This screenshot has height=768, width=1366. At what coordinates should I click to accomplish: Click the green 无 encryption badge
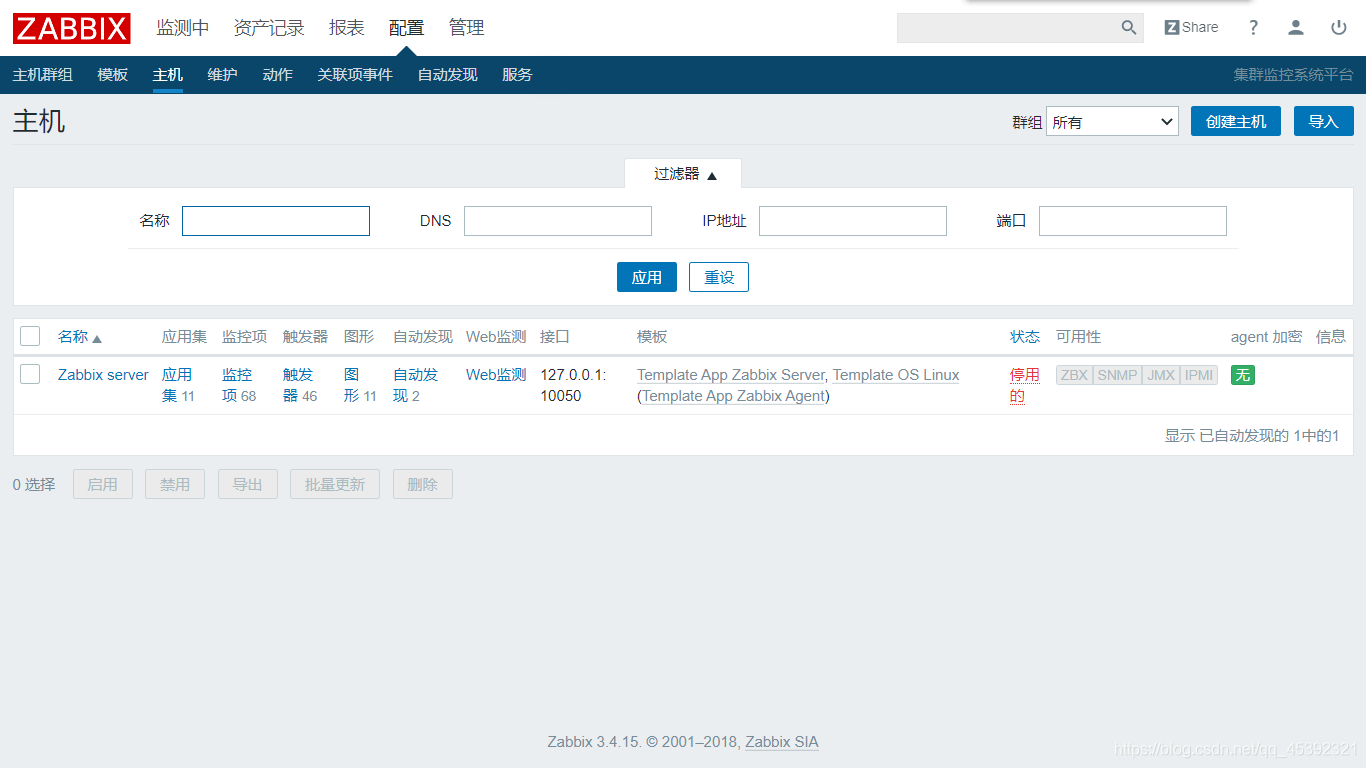[x=1243, y=375]
